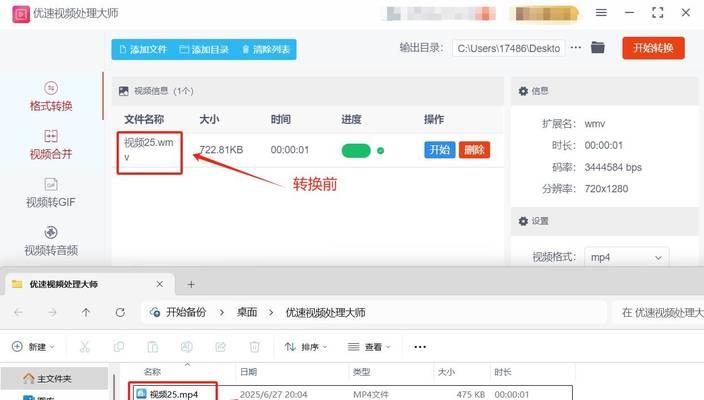Open the 视频转GIF sidebar tool
The height and width of the screenshot is (400, 704).
pos(51,193)
